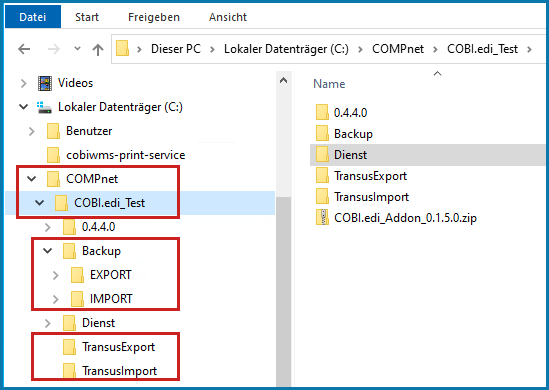This screenshot has width=549, height=390.
Task: Click the Lokaler Datenträger (C:) drive icon
Action: click(45, 107)
